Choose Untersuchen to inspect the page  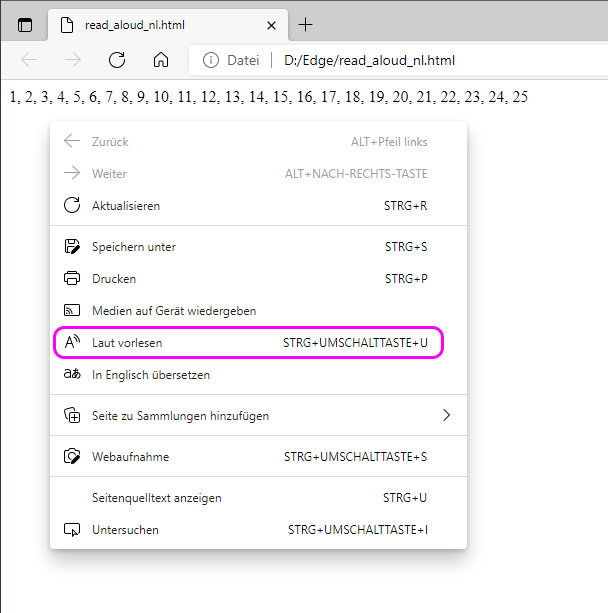(258, 530)
